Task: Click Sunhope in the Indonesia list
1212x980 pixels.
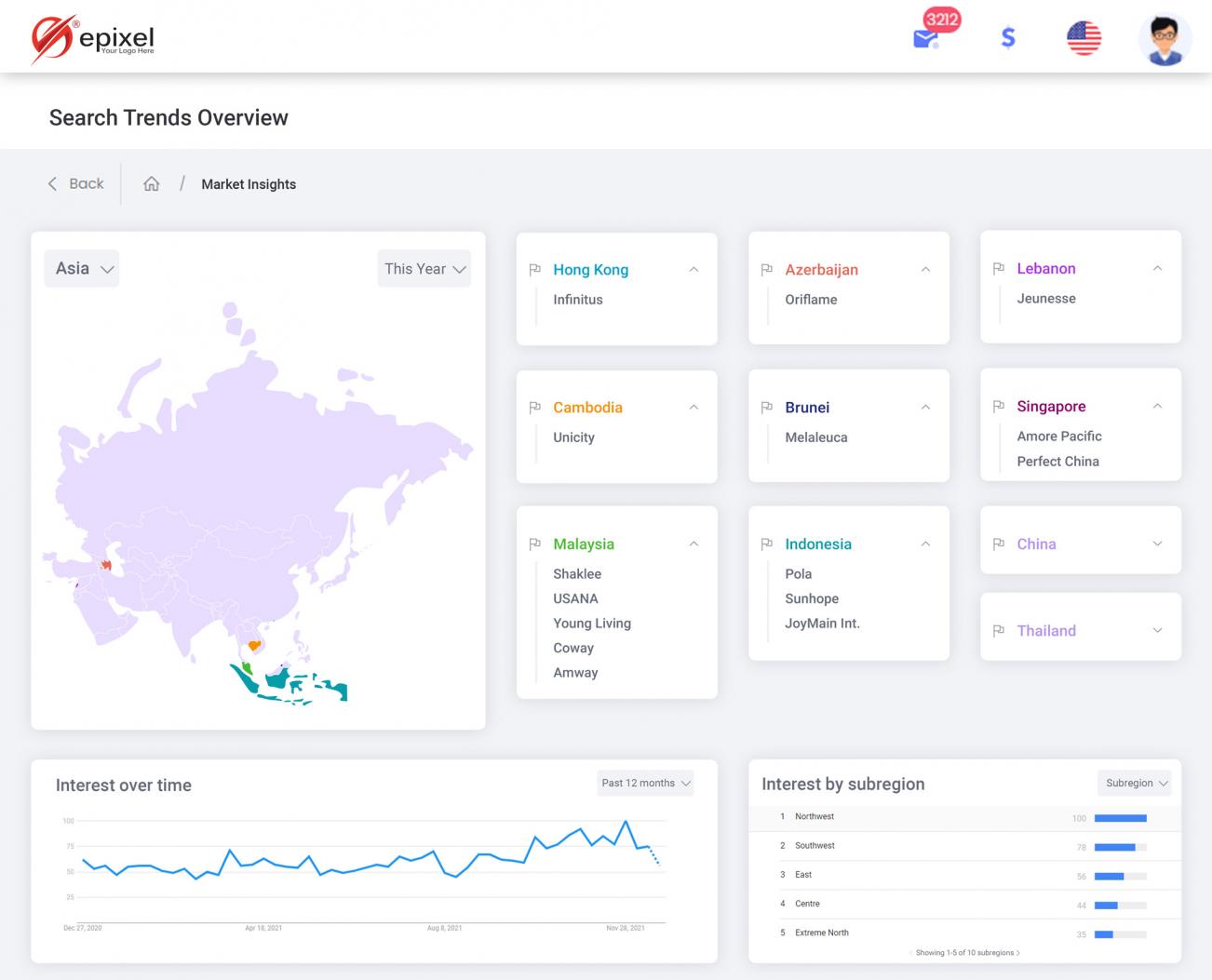Action: [x=812, y=599]
